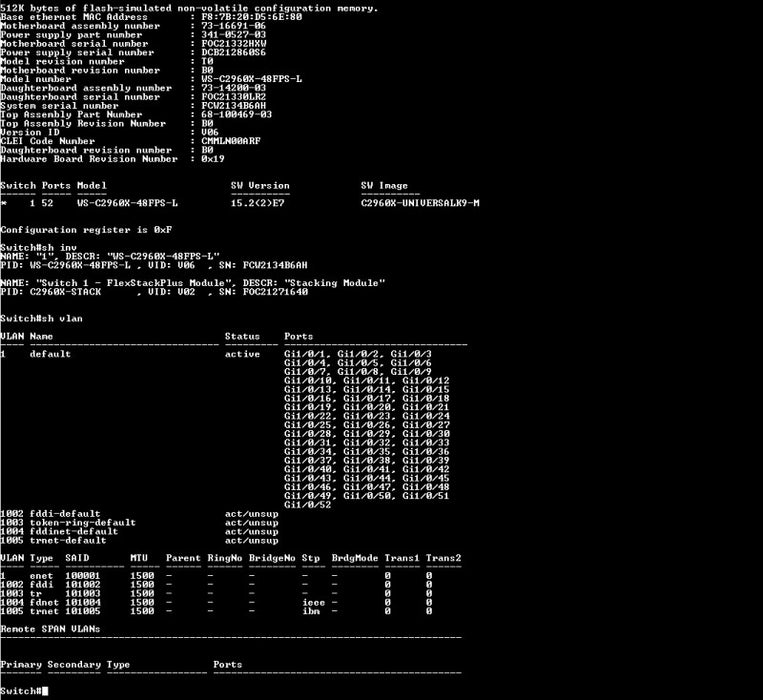The height and width of the screenshot is (700, 763).
Task: Select Daughterboard serial number FOC21330LR2
Action: [x=234, y=97]
